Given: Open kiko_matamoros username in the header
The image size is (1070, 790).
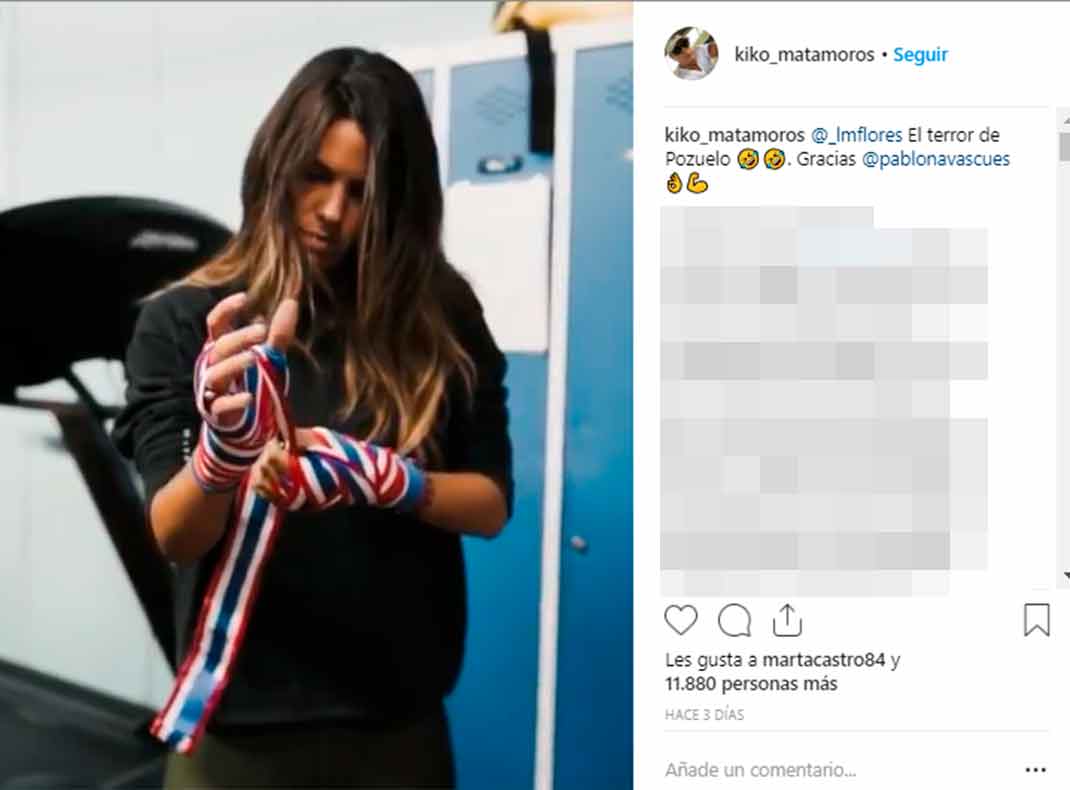Looking at the screenshot, I should [x=804, y=55].
